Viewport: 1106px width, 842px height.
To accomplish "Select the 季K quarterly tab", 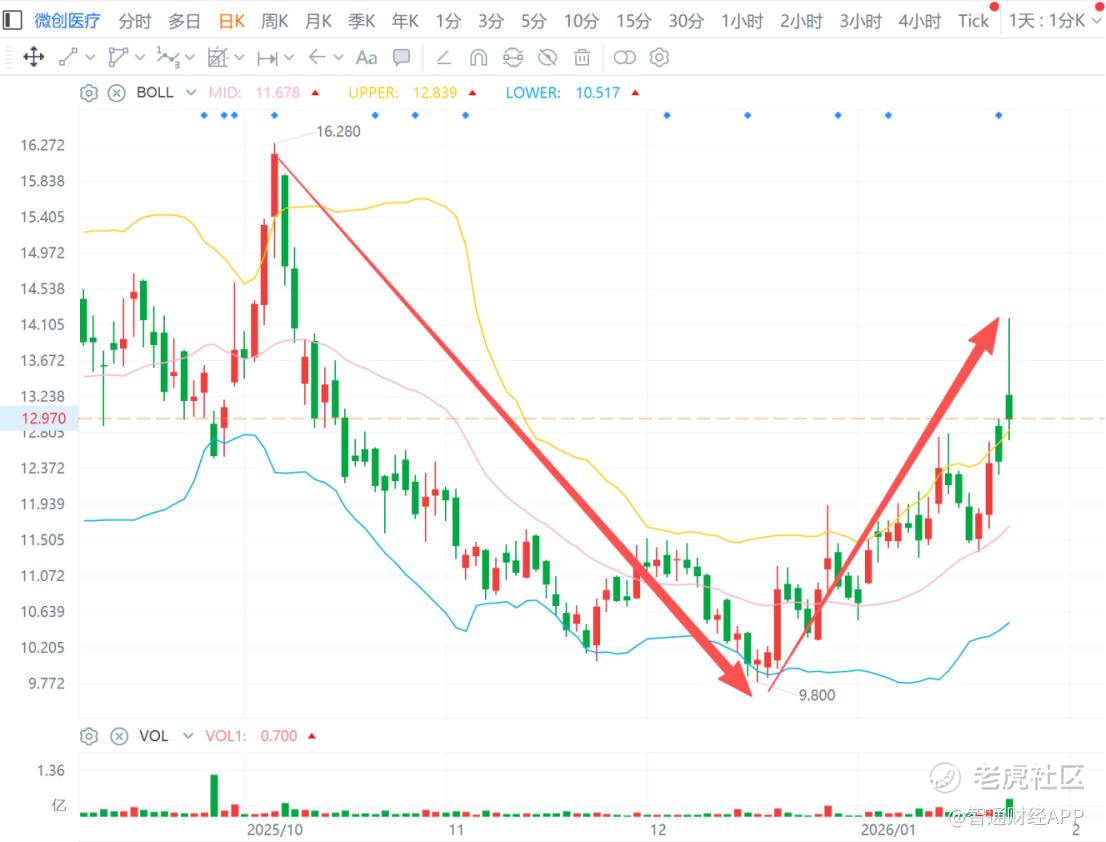I will [361, 21].
